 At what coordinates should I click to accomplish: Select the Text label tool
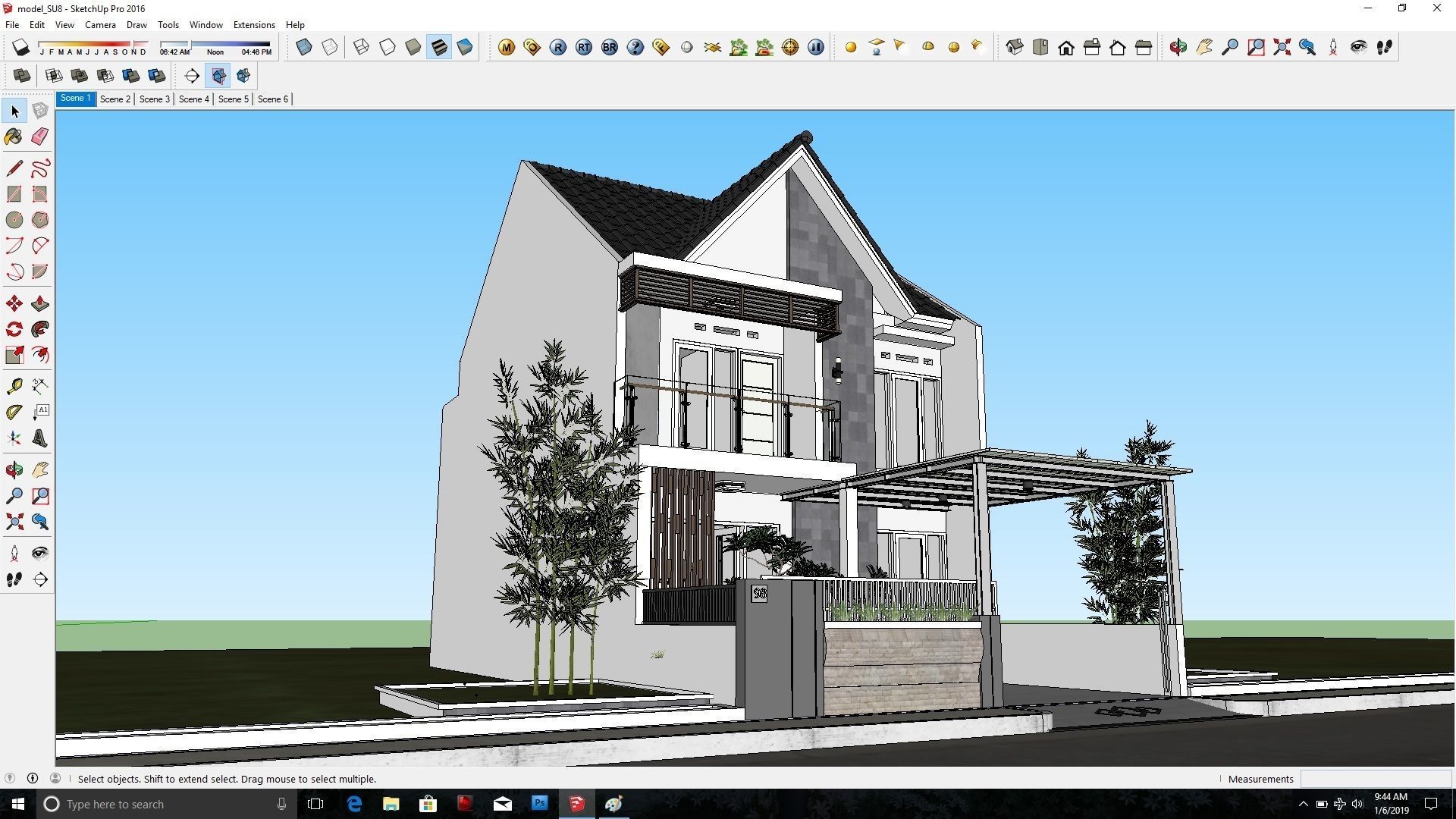[x=40, y=412]
